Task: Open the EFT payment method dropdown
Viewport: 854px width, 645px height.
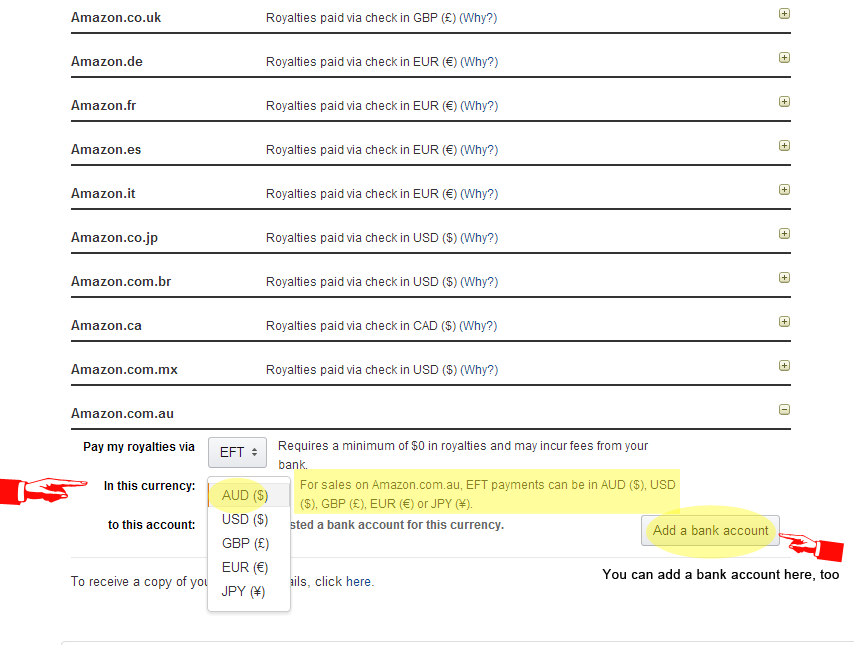Action: coord(237,452)
